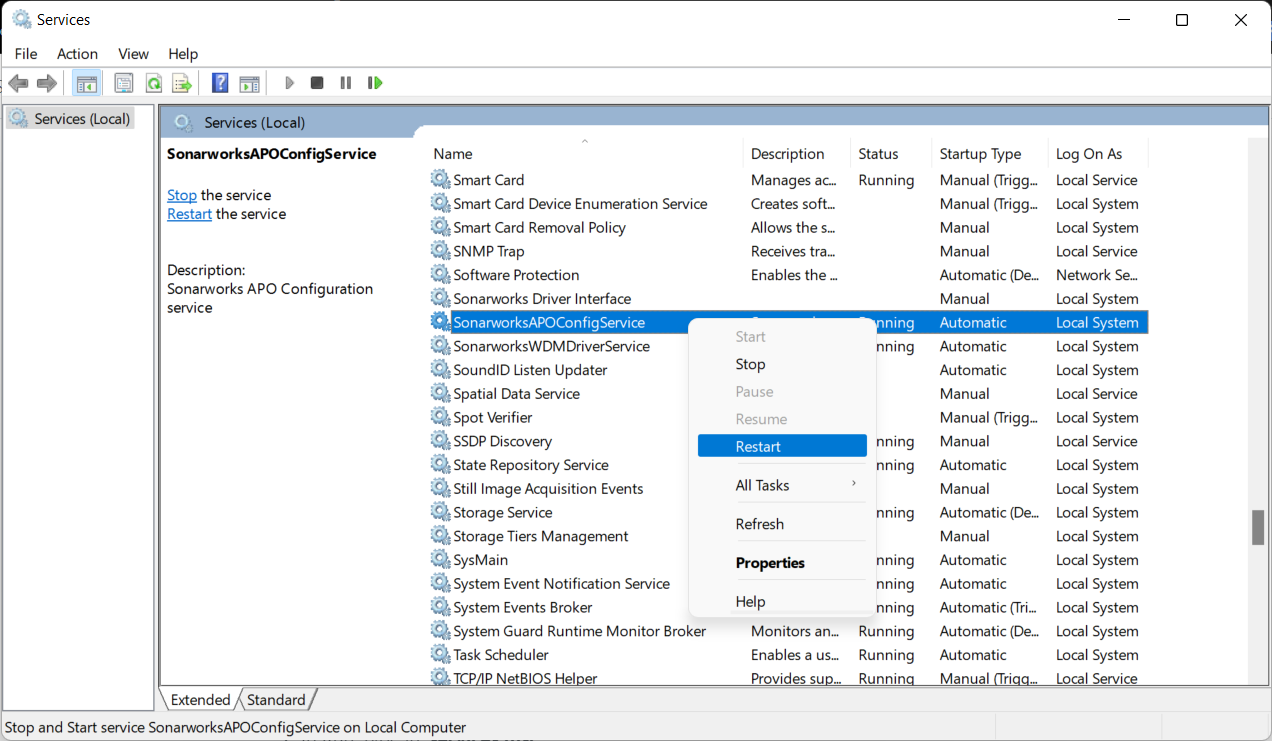Sort by the Log On As column header

(1098, 154)
